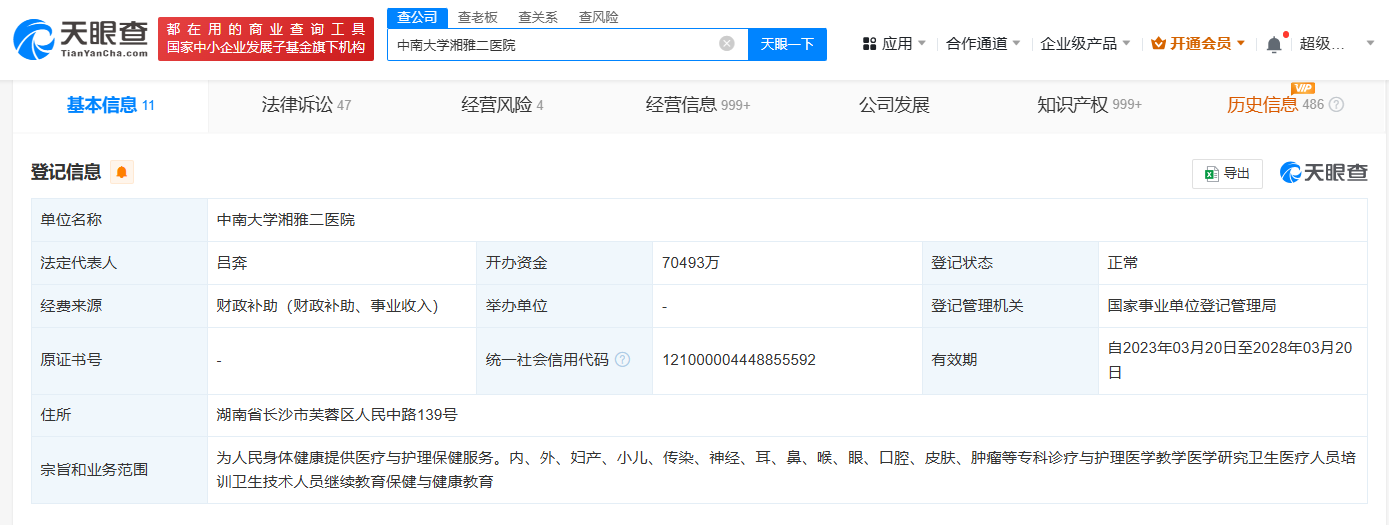Viewport: 1389px width, 525px height.
Task: Open the 知识产权 tab
Action: pyautogui.click(x=1089, y=105)
